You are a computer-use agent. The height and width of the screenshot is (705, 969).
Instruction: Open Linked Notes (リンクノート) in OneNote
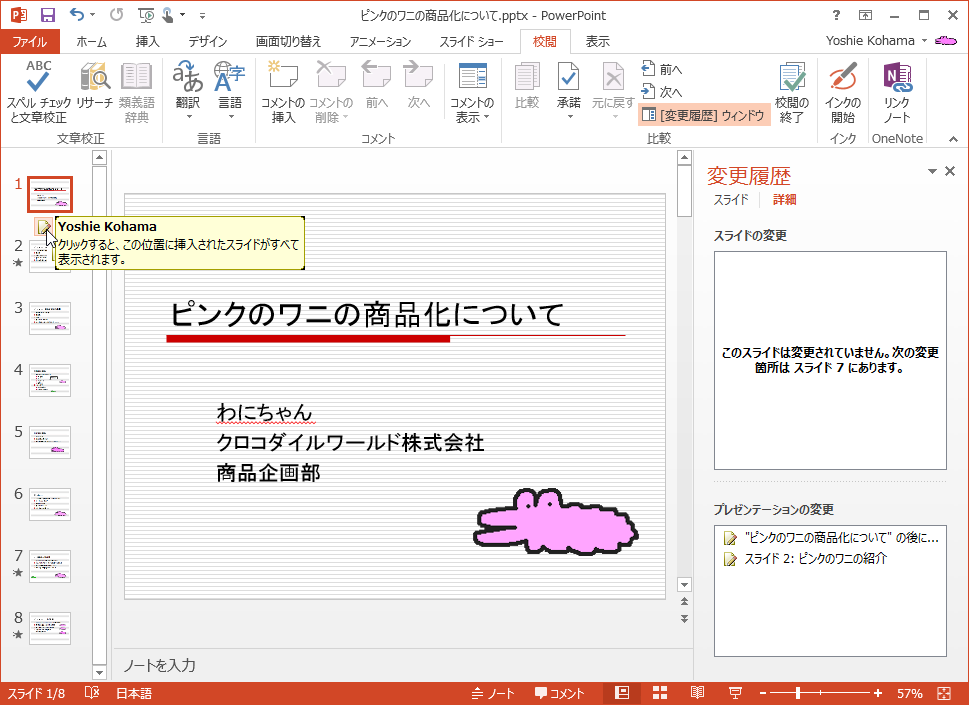897,78
